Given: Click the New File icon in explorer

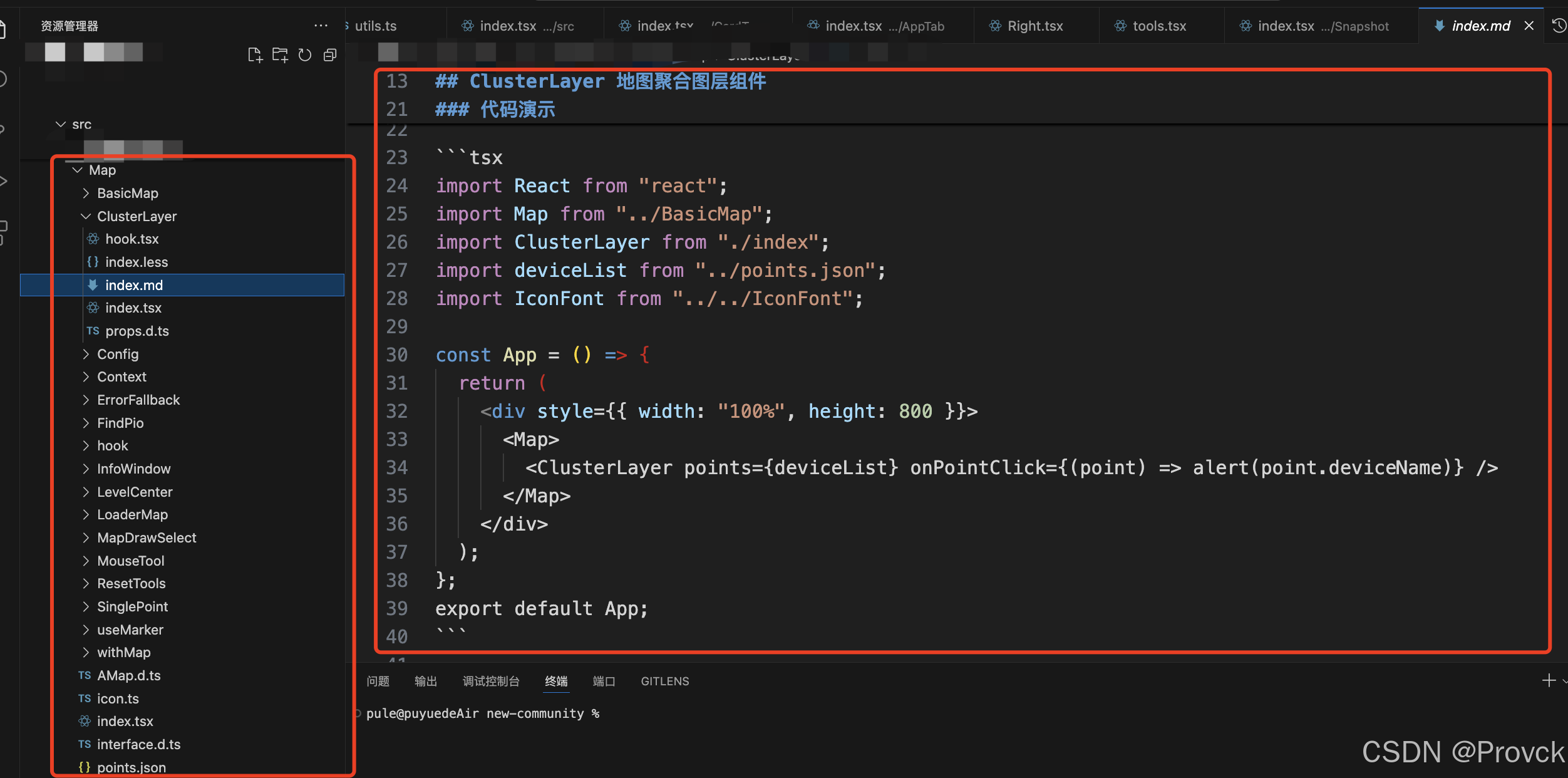Looking at the screenshot, I should click(x=255, y=56).
